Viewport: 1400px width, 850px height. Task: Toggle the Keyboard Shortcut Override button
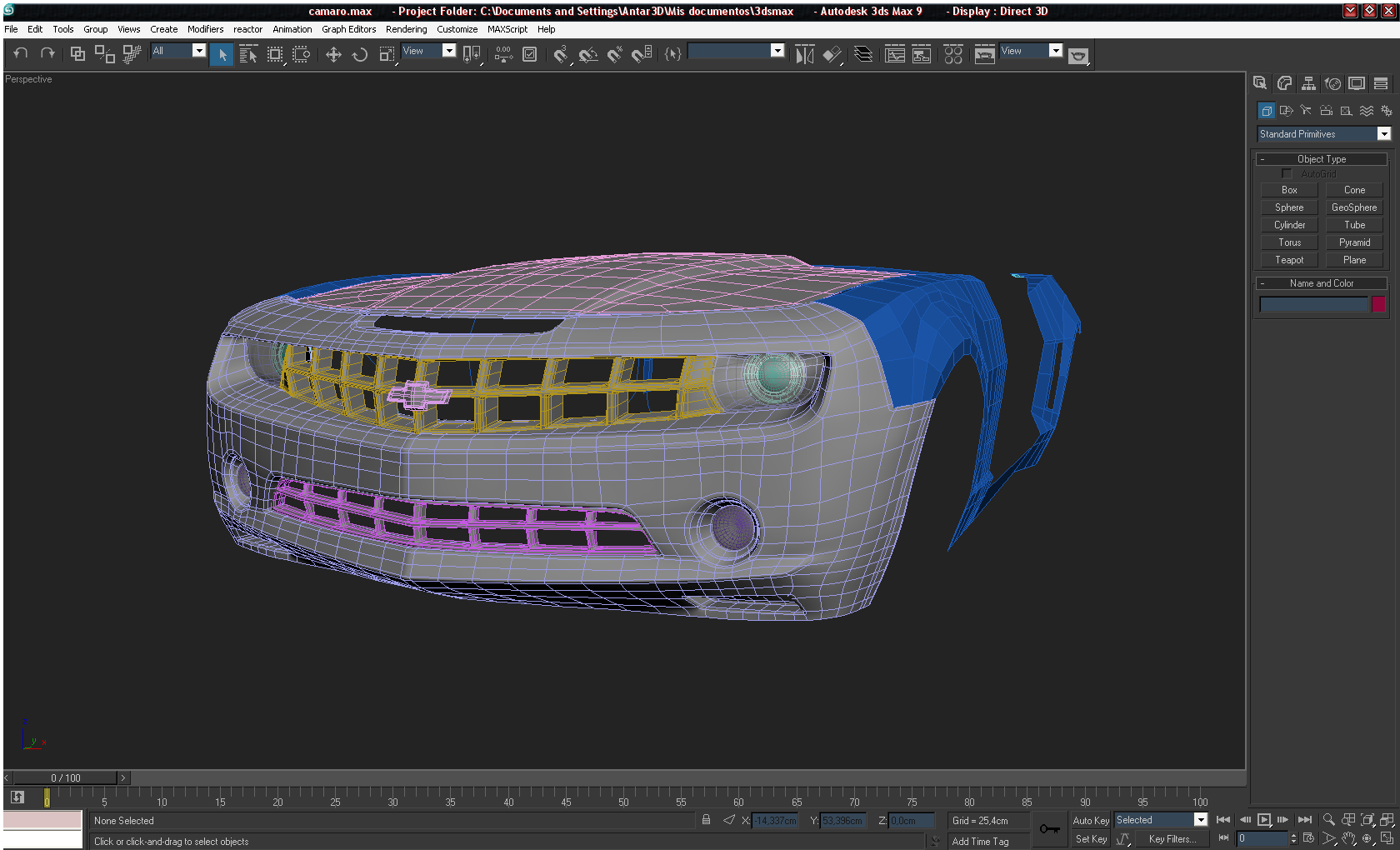529,54
